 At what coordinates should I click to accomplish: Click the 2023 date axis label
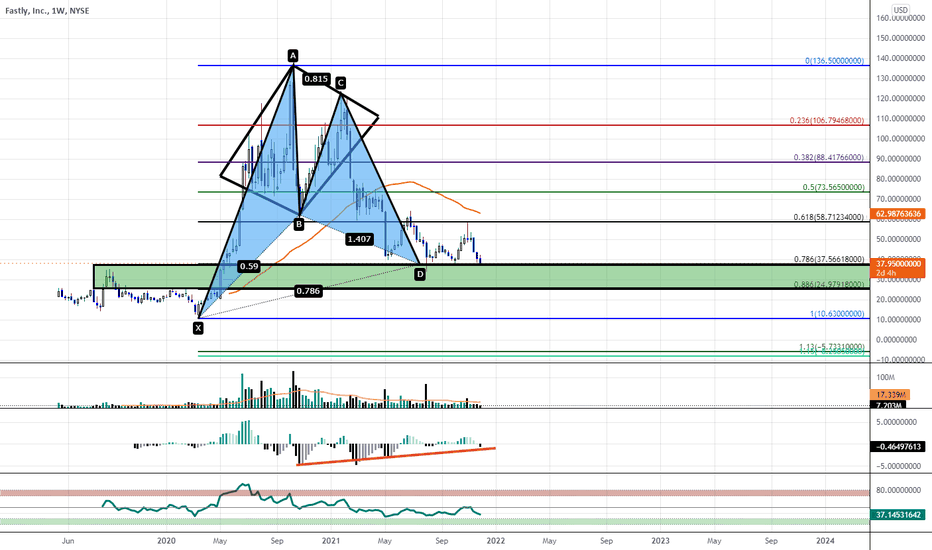(660, 540)
